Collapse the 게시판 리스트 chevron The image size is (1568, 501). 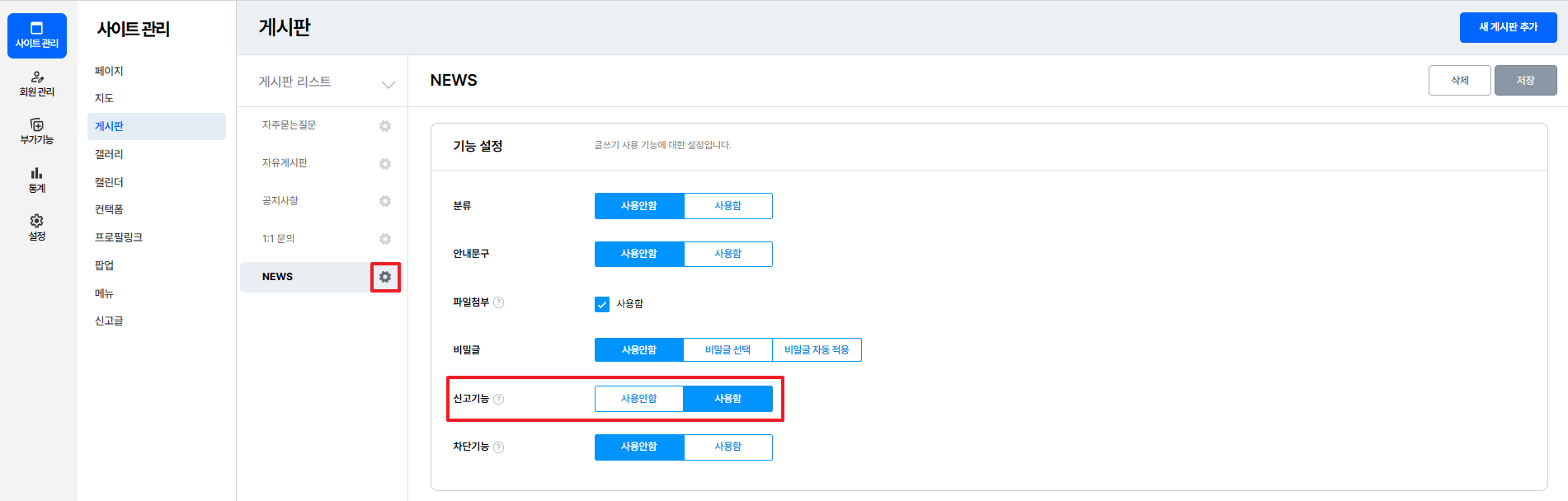pos(388,84)
